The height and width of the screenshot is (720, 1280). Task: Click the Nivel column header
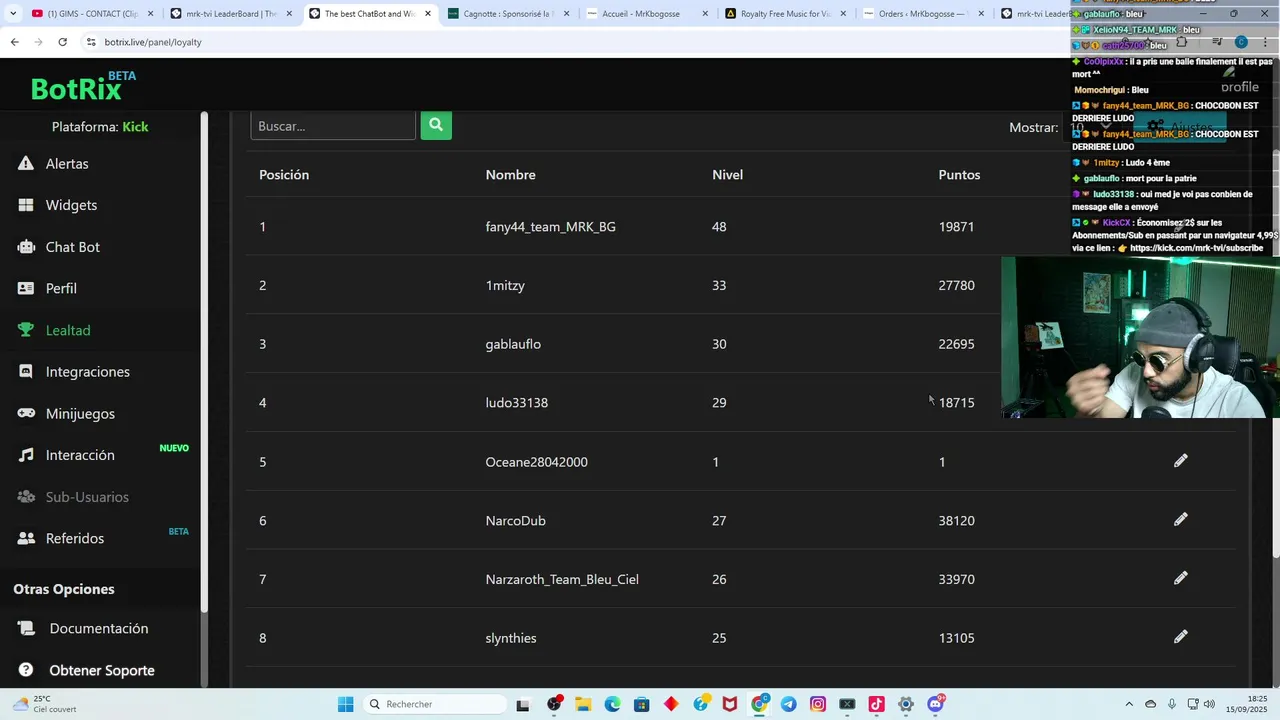tap(727, 175)
